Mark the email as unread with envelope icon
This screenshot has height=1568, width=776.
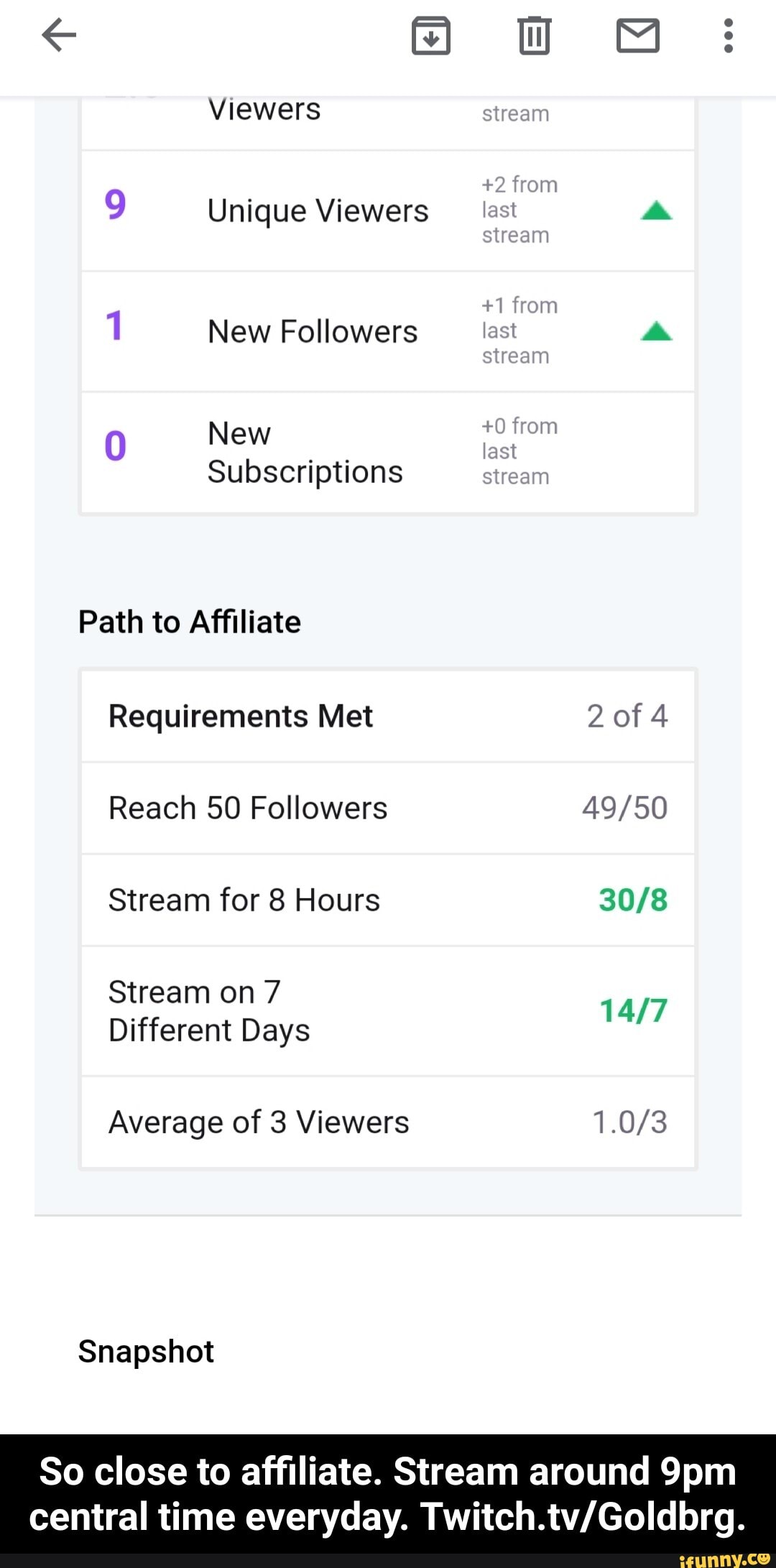pyautogui.click(x=637, y=35)
